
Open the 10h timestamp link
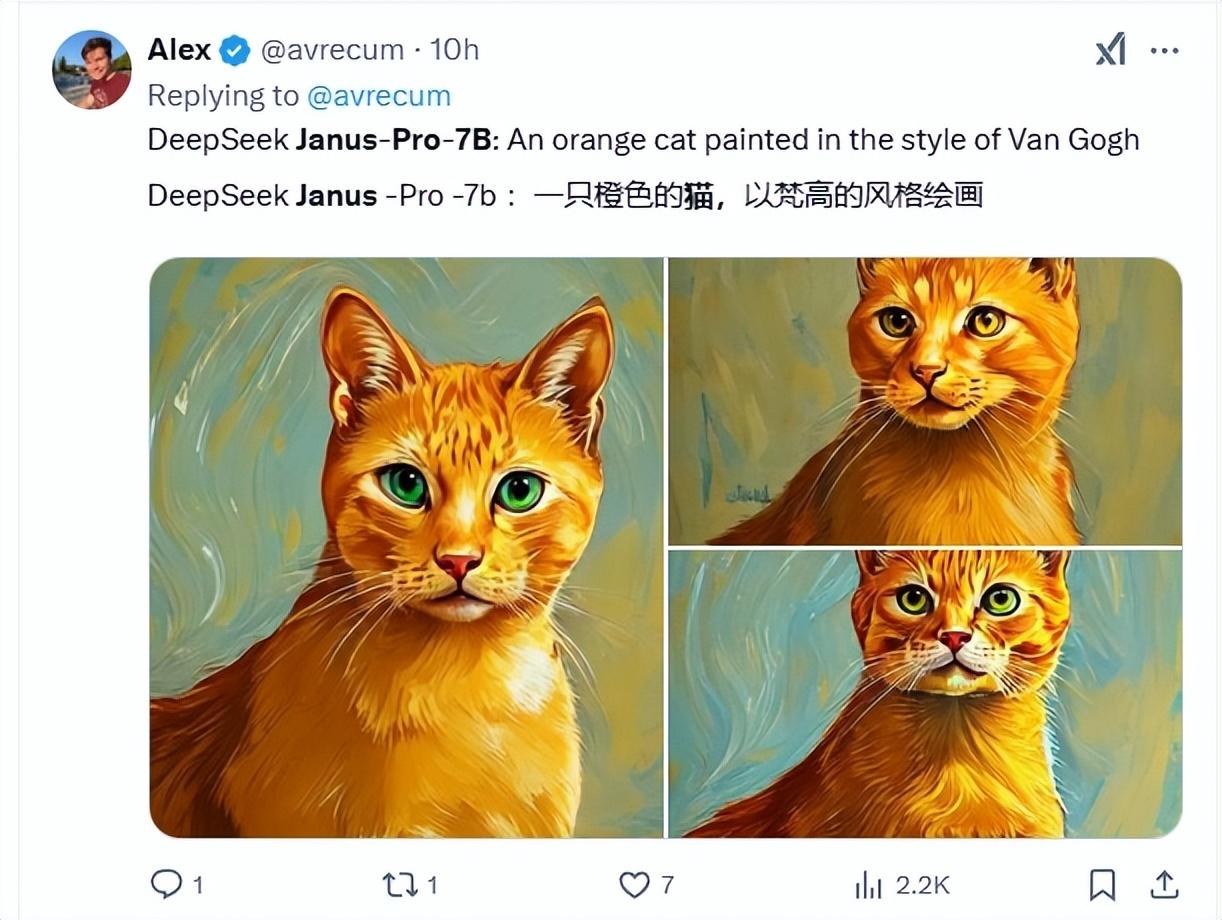455,50
